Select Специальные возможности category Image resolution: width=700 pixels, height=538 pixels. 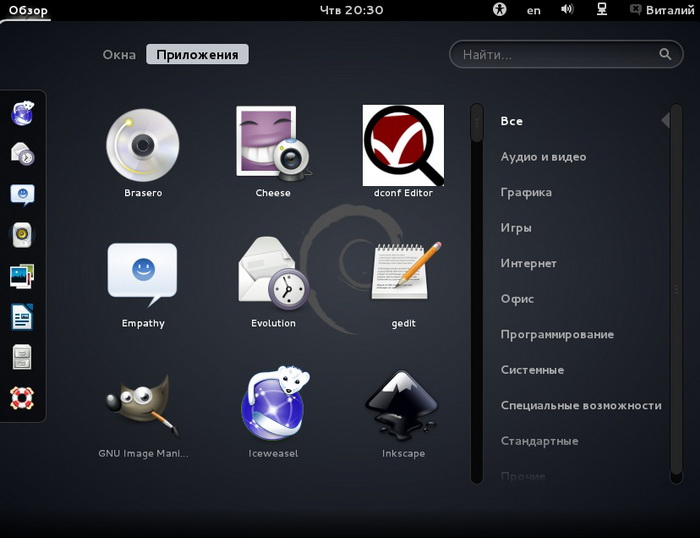pos(581,405)
